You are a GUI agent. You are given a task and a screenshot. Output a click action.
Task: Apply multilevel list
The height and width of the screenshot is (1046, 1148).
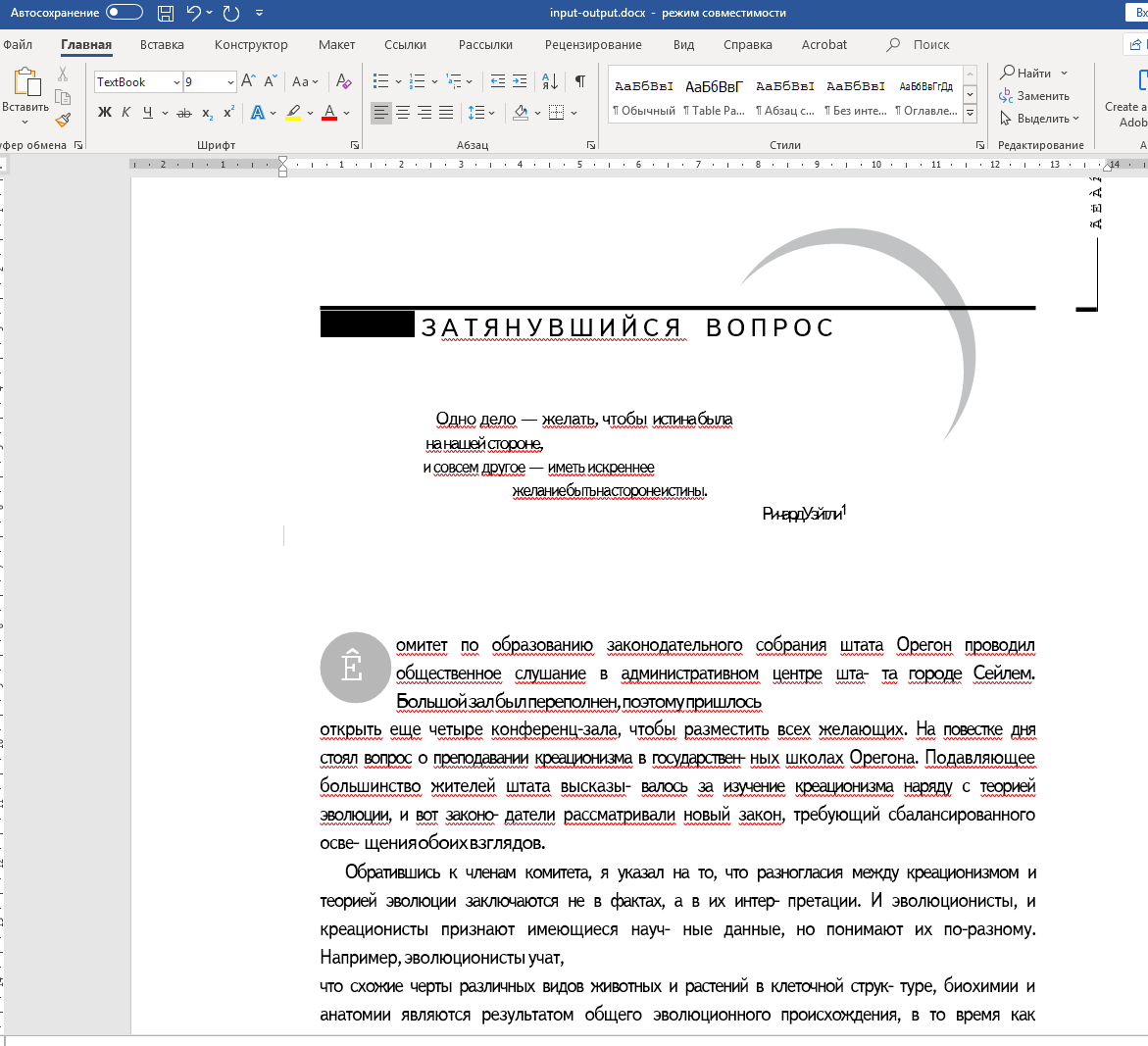pos(454,81)
